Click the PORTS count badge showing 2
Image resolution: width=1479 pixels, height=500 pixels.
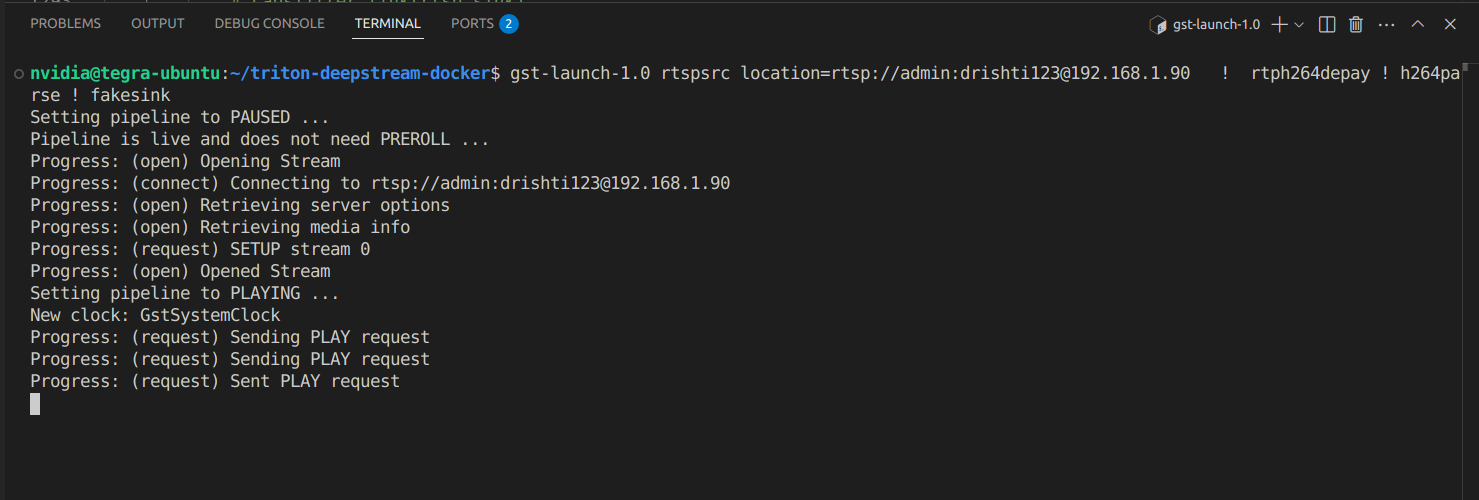coord(509,23)
